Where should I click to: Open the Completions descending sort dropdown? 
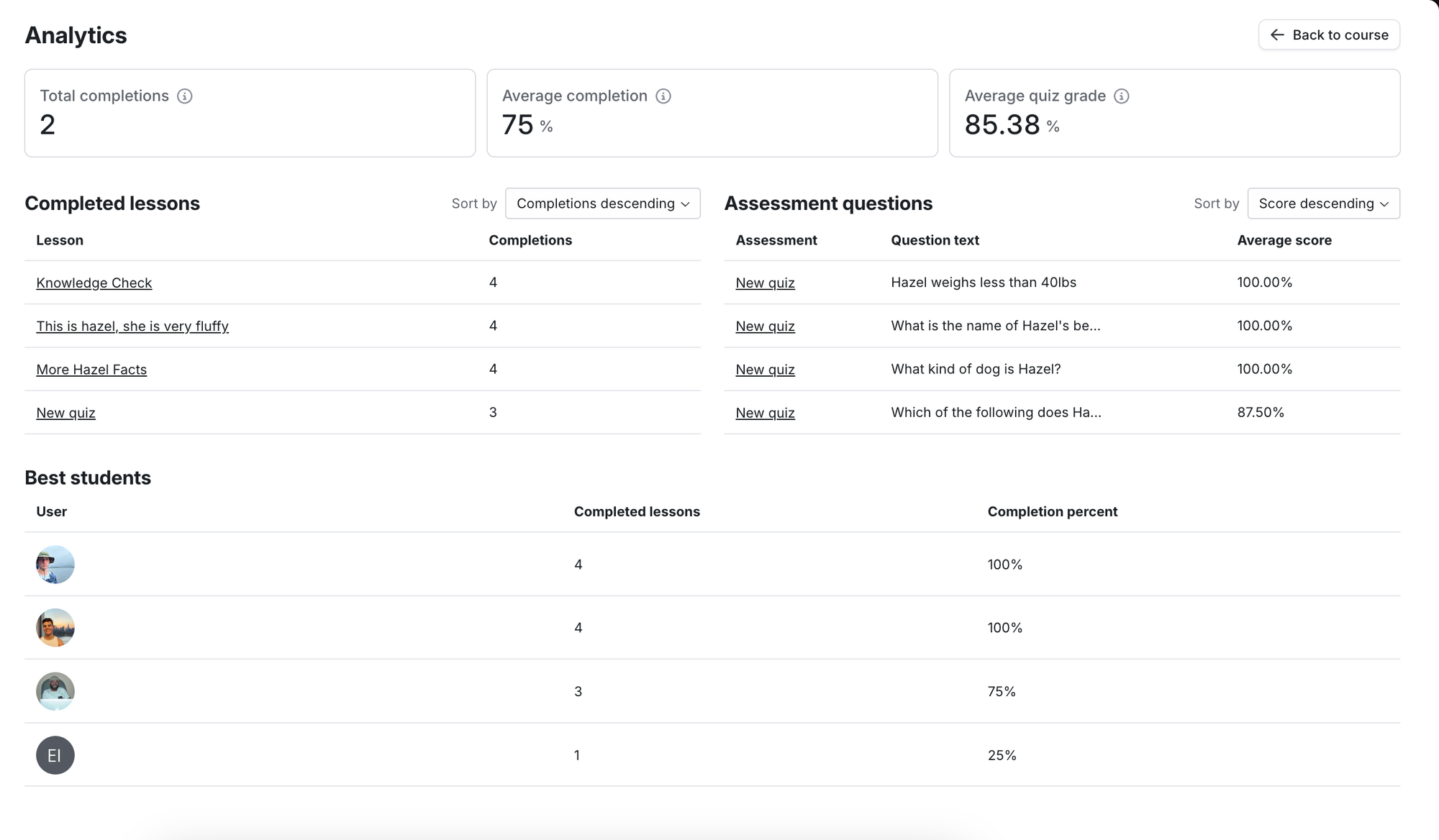(602, 204)
